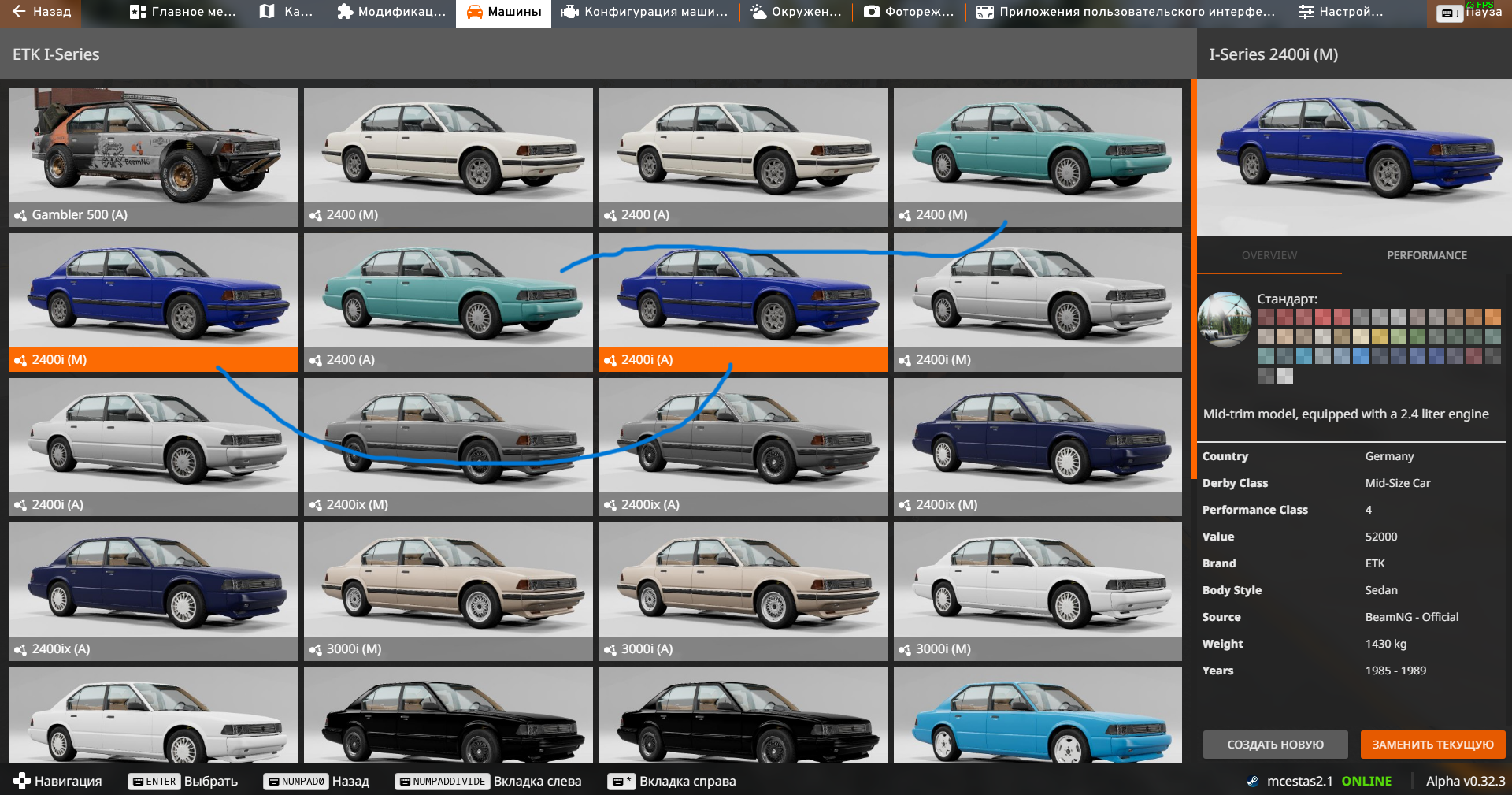Open Конфигурация машины in top bar
Screen dimensions: 1512x795
click(644, 13)
